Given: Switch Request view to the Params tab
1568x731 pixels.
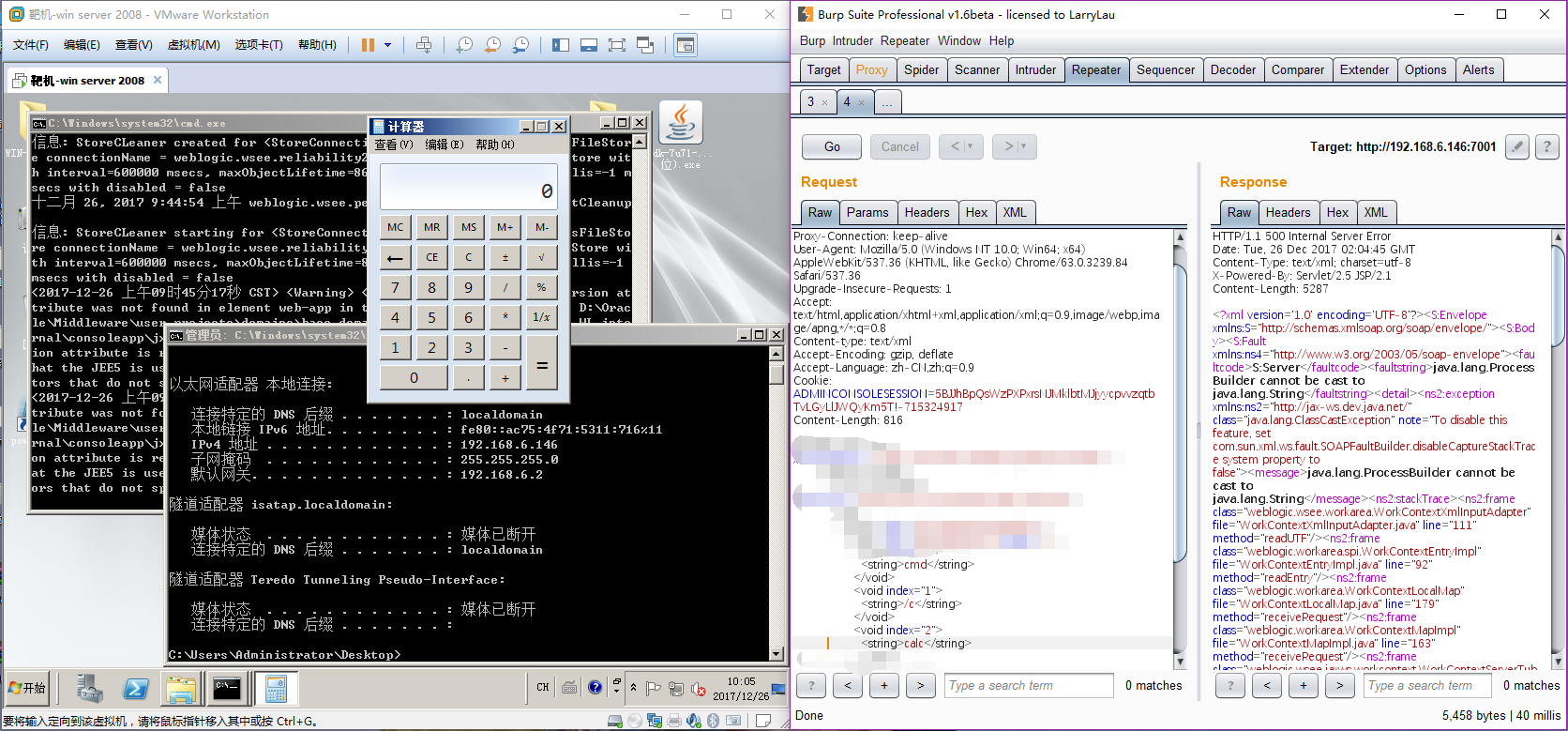Looking at the screenshot, I should pyautogui.click(x=867, y=212).
